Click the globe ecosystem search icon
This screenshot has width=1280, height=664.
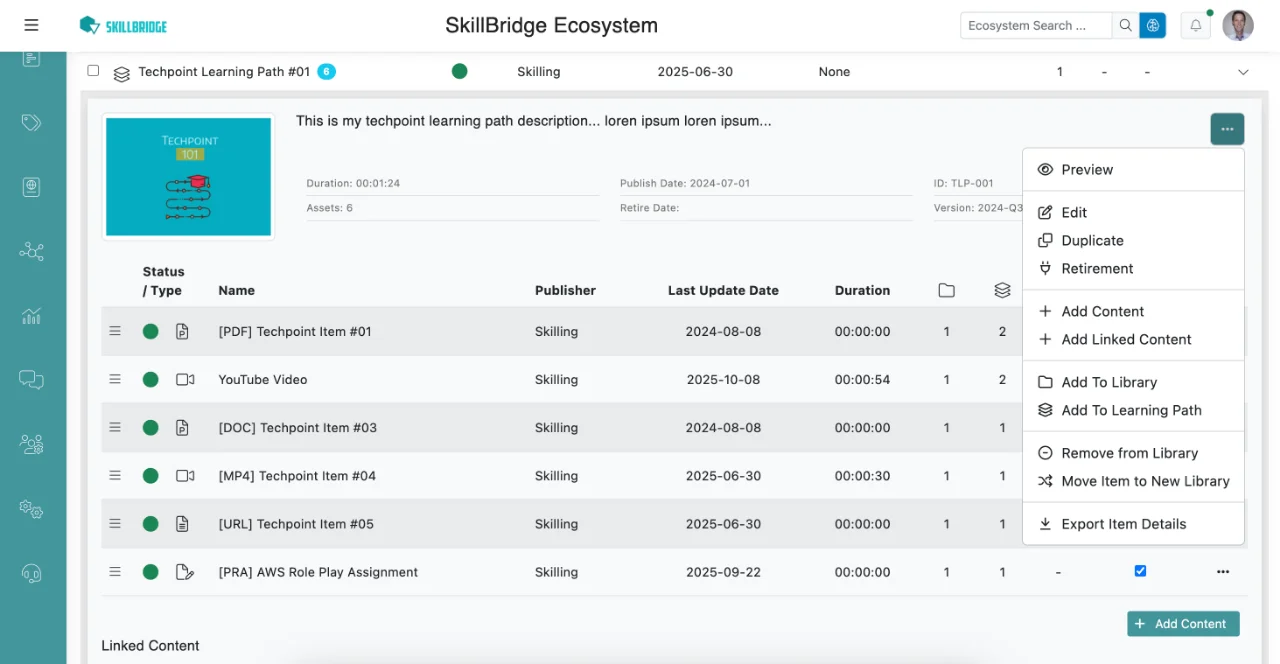click(x=1153, y=26)
